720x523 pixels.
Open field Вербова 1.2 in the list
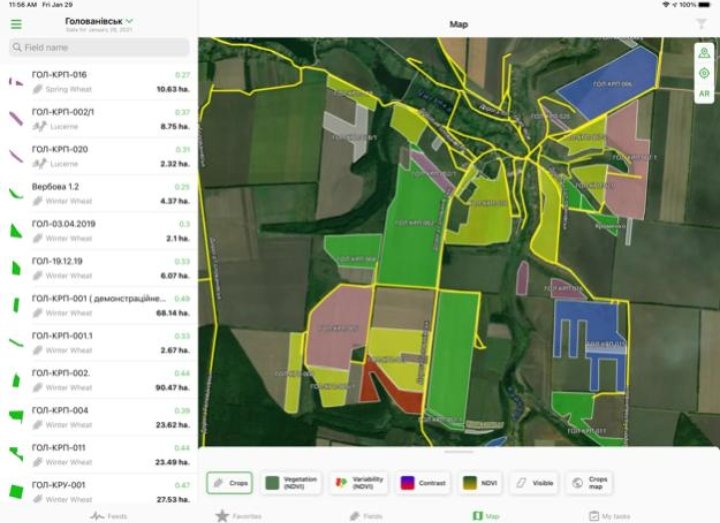click(x=99, y=193)
